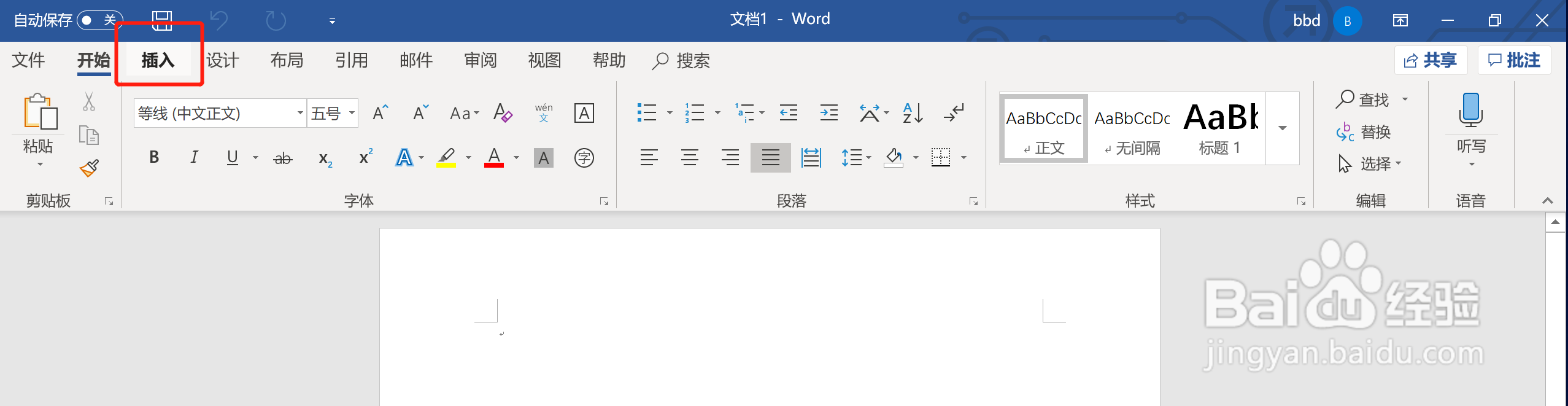The height and width of the screenshot is (406, 1568).
Task: Open the 视图 tab
Action: 545,60
